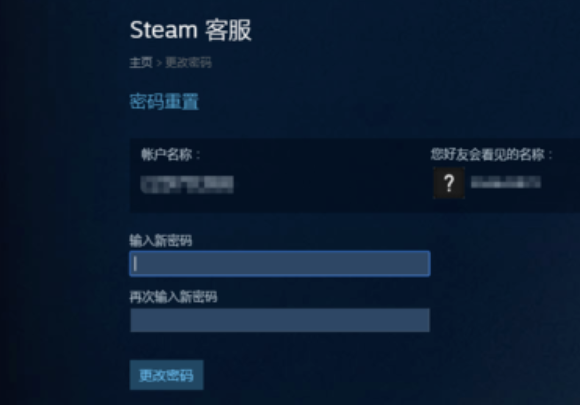Click the 输入新密码 field label
The width and height of the screenshot is (580, 405).
pos(161,241)
